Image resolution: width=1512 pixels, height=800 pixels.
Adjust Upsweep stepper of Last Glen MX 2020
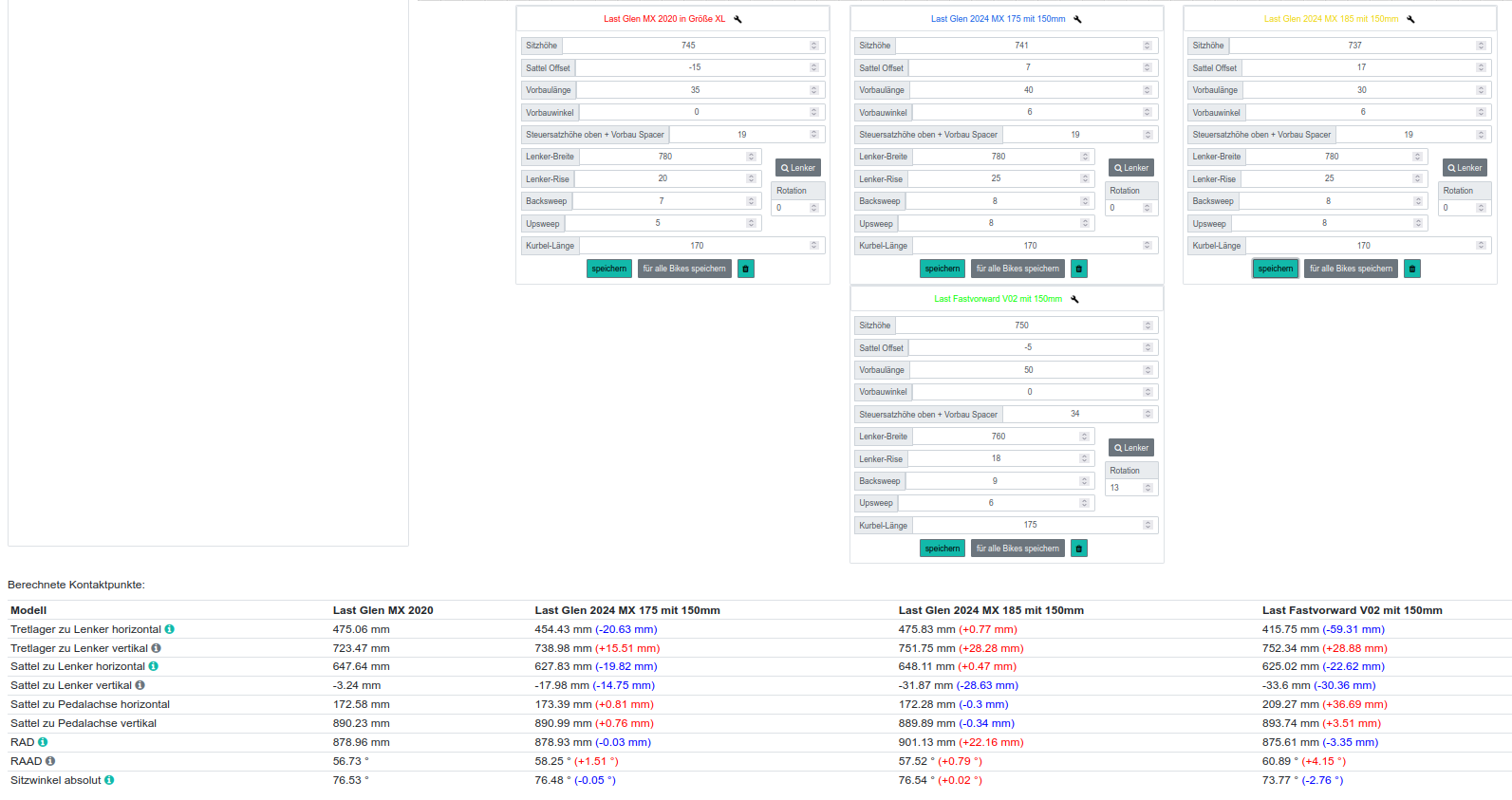[x=751, y=223]
